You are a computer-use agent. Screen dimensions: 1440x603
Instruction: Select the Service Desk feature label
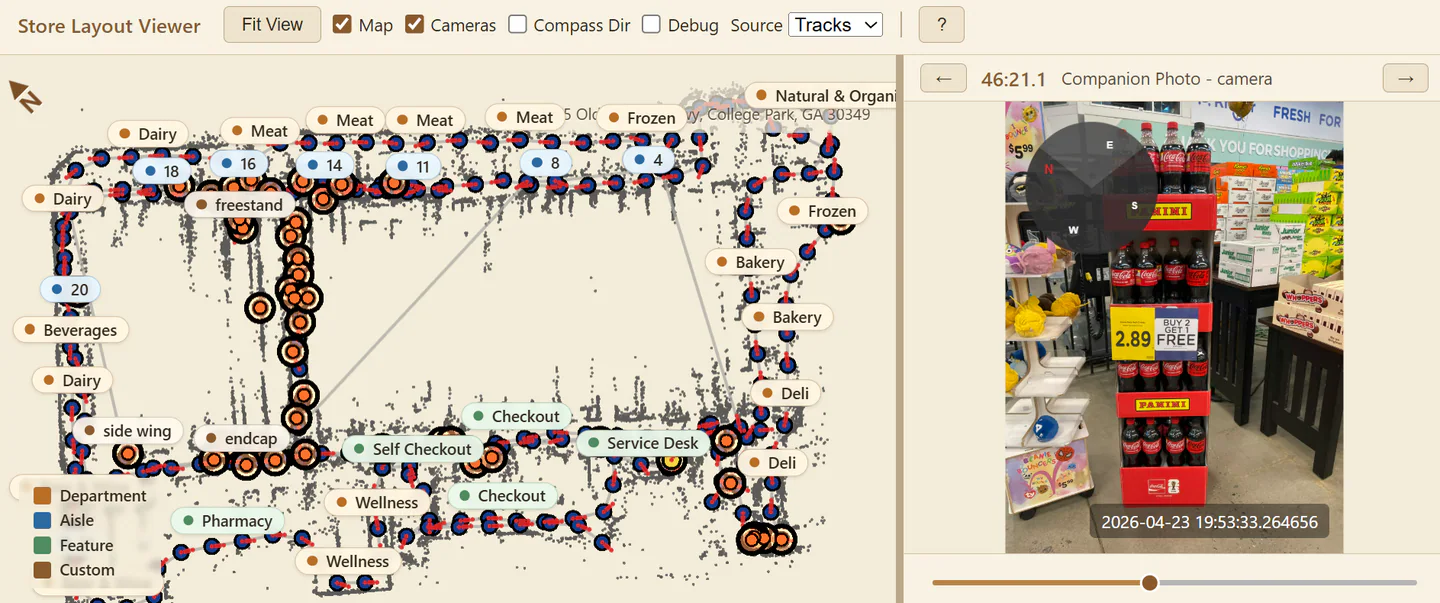point(644,443)
